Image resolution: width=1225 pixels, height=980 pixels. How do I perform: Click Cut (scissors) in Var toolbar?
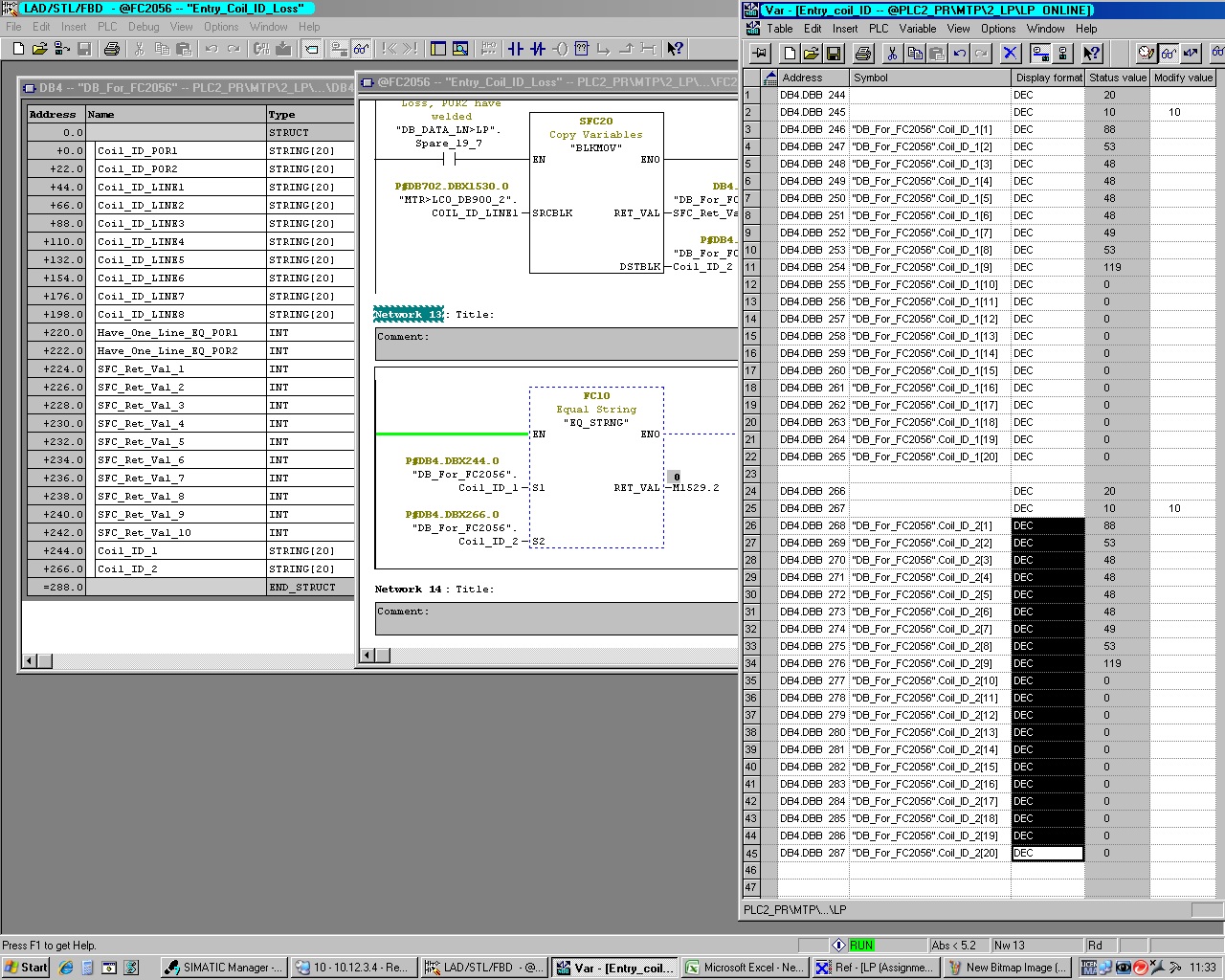tap(892, 53)
